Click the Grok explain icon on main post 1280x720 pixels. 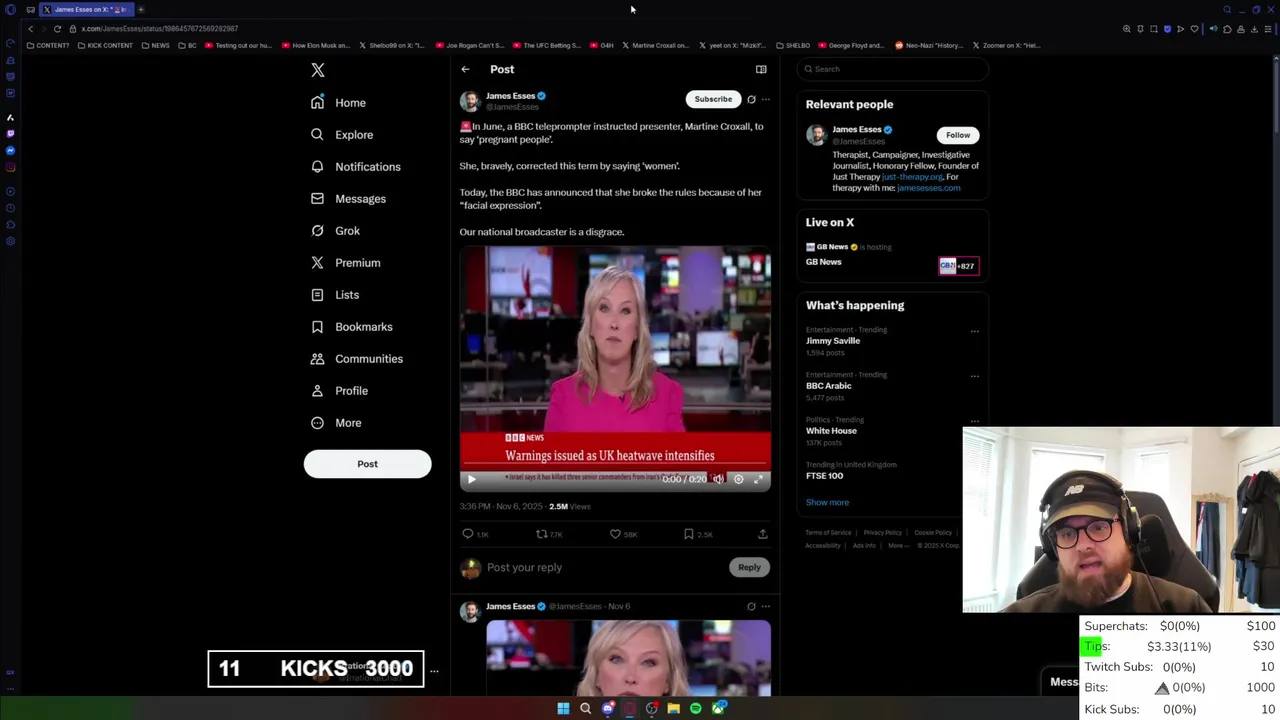[751, 99]
